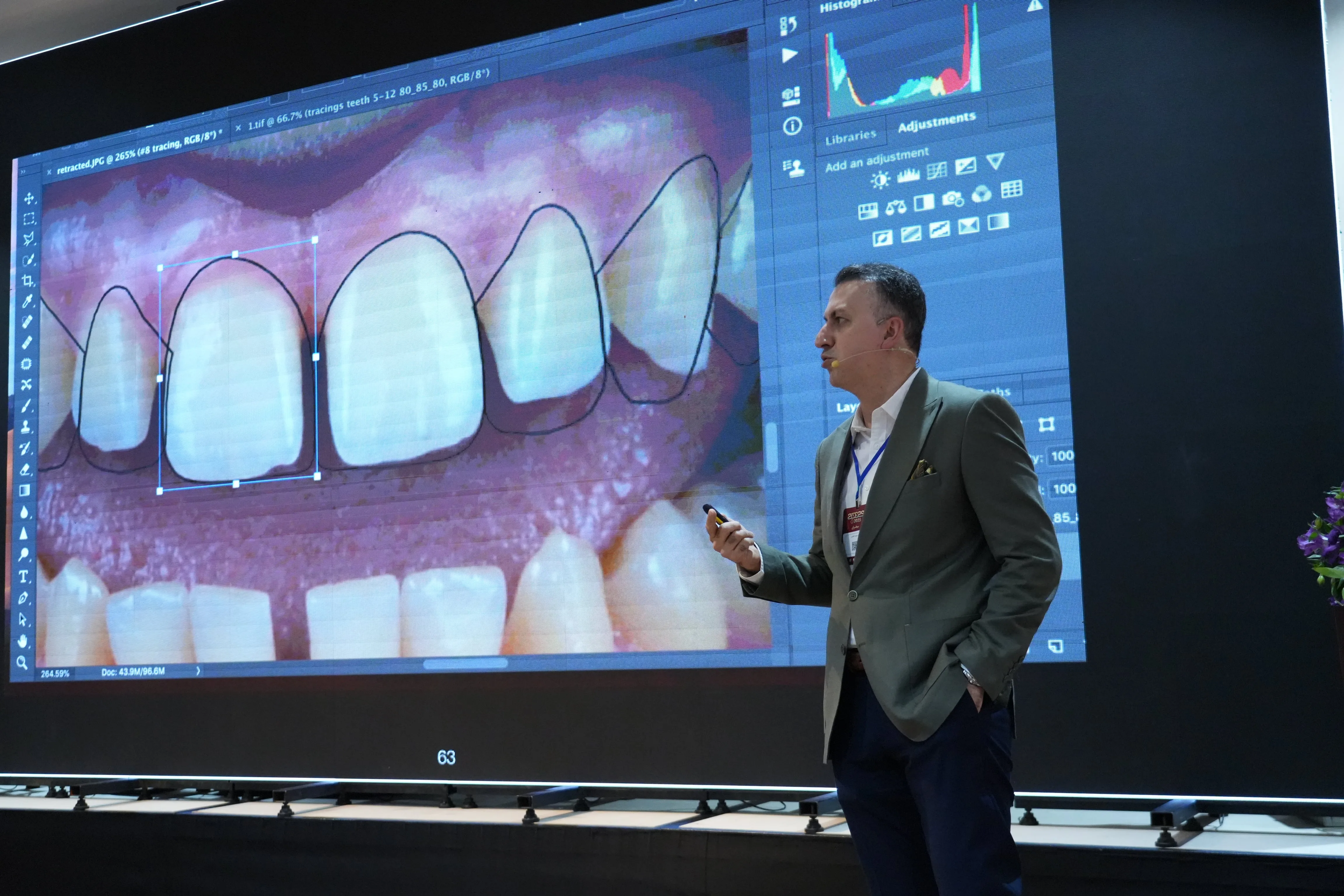Add a Hue/Saturation adjustment
Screen dimensions: 1344x896
click(868, 211)
